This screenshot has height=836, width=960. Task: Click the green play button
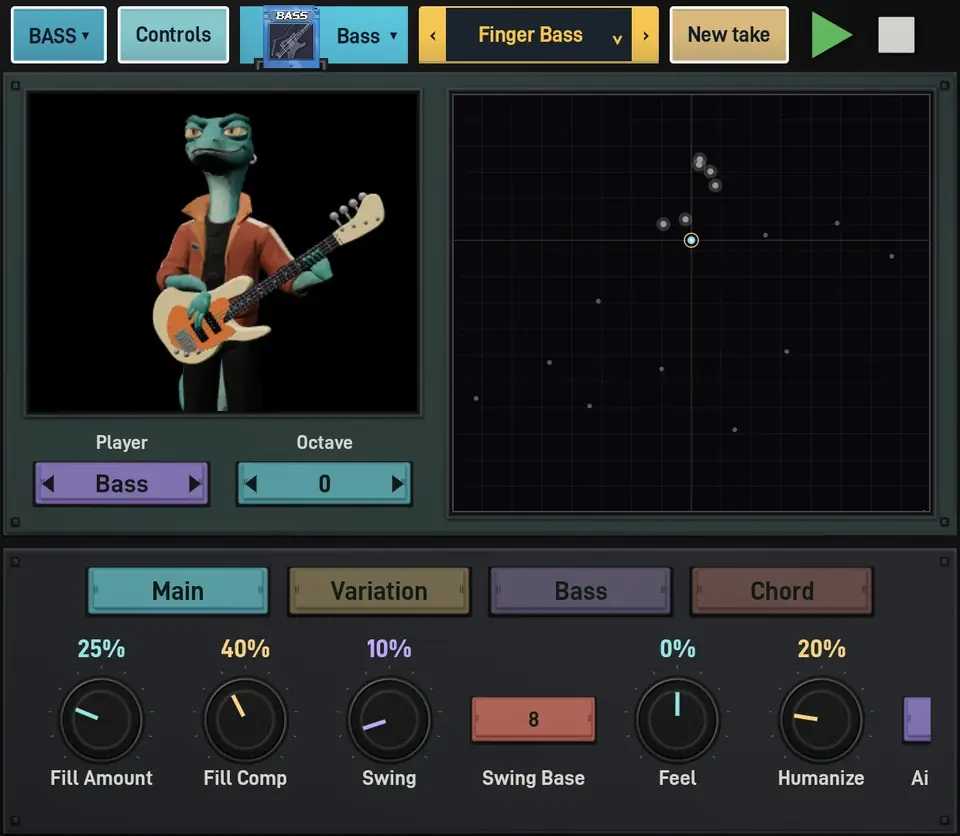coord(831,35)
